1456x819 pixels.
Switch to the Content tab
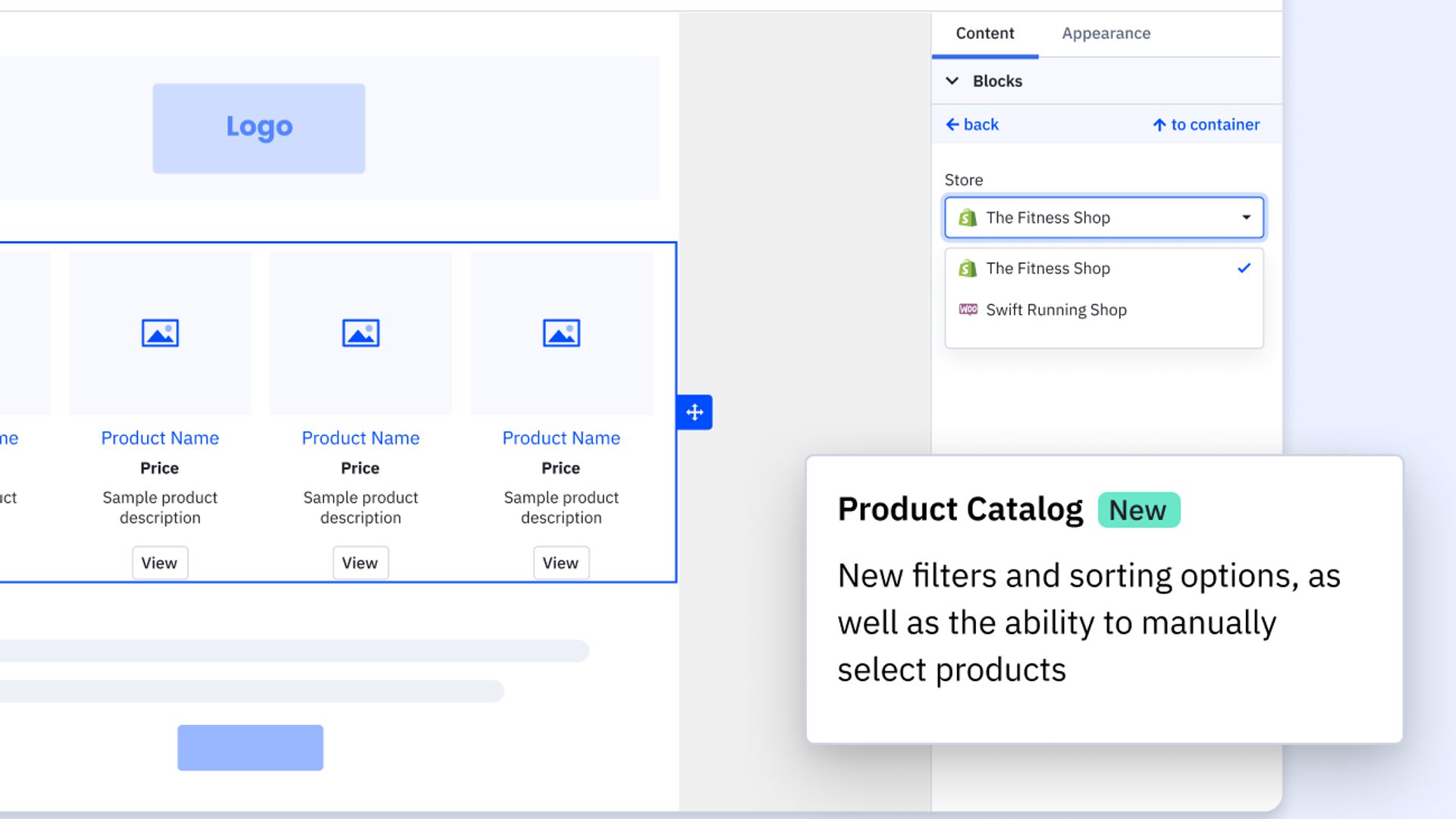984,33
